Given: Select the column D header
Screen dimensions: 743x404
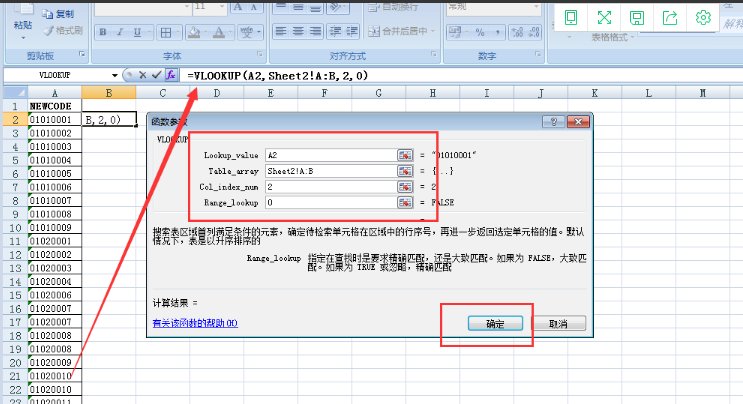Looking at the screenshot, I should click(217, 93).
